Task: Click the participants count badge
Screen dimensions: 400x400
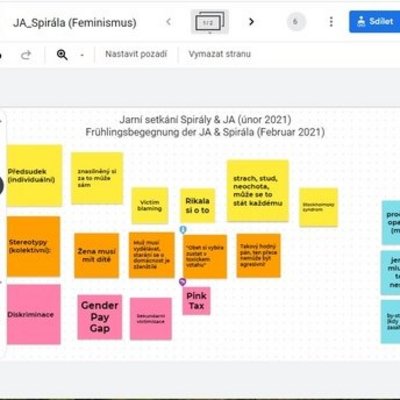Action: click(295, 22)
